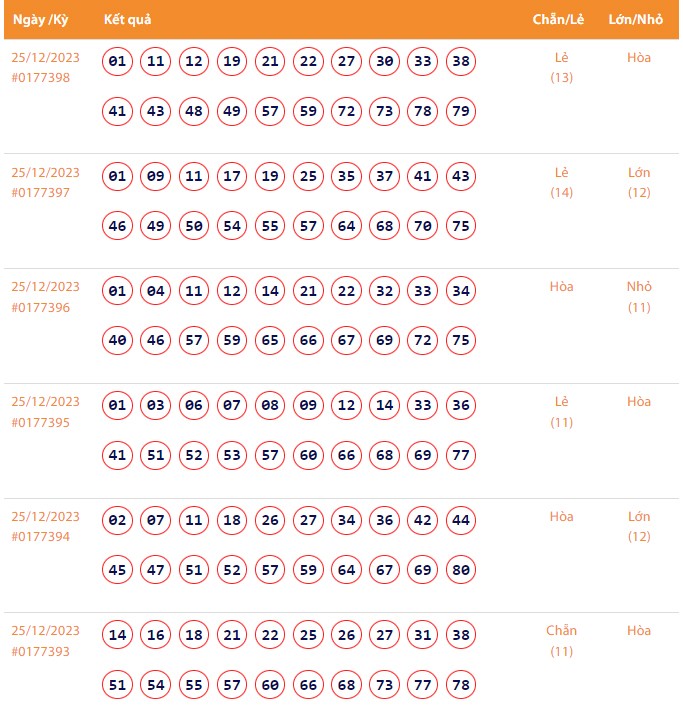Click "Lẻ (13)" result for draw #0177398

(561, 67)
